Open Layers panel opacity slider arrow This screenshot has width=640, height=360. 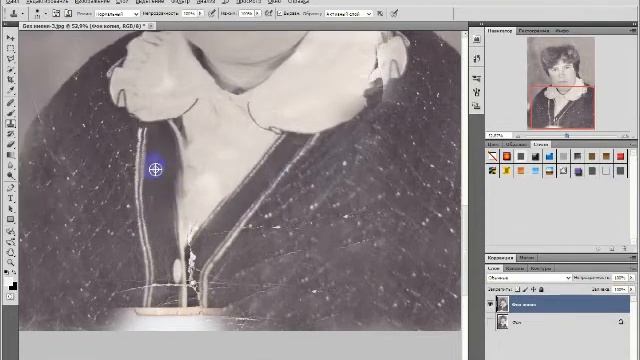click(x=631, y=278)
